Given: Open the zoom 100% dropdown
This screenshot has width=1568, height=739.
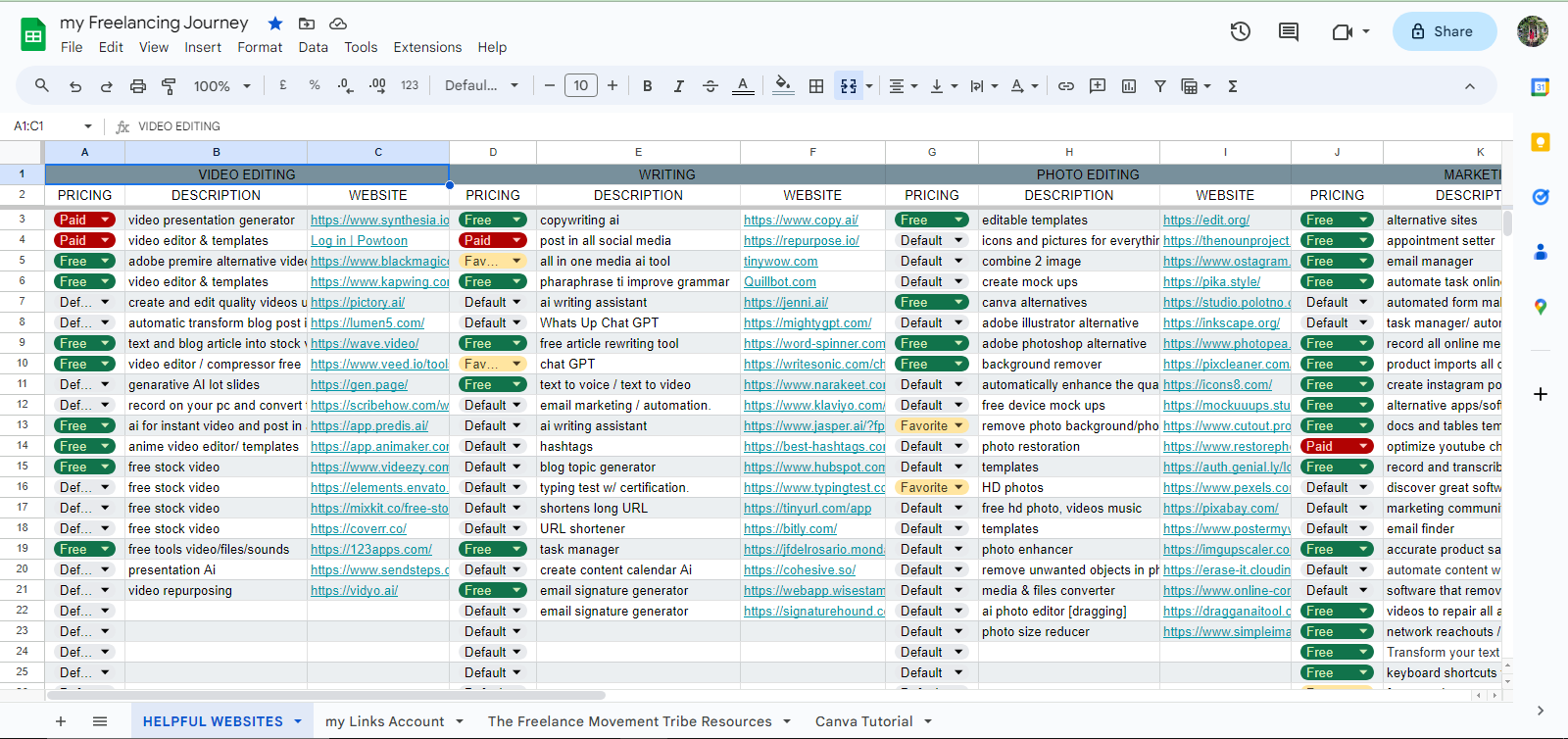Looking at the screenshot, I should (222, 86).
